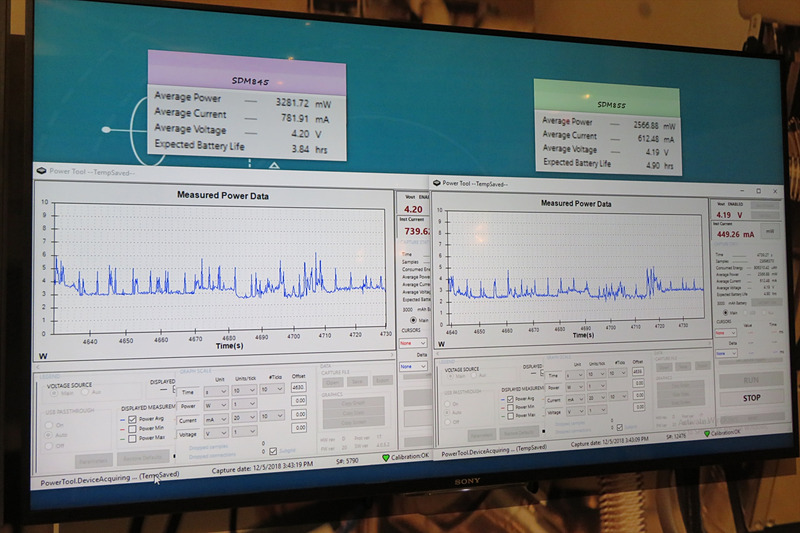Click the Power offset field in left window
Screen dimensions: 800x533
[298, 401]
